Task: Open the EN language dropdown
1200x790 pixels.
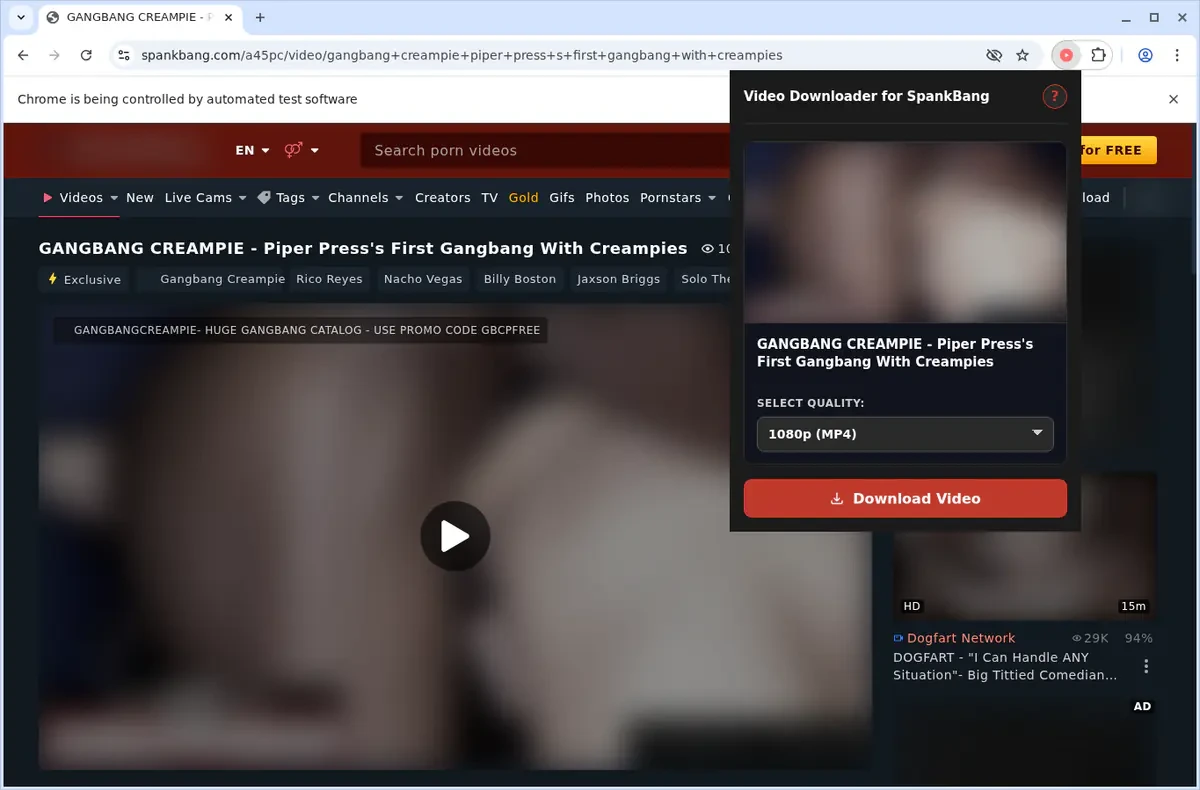Action: [252, 150]
